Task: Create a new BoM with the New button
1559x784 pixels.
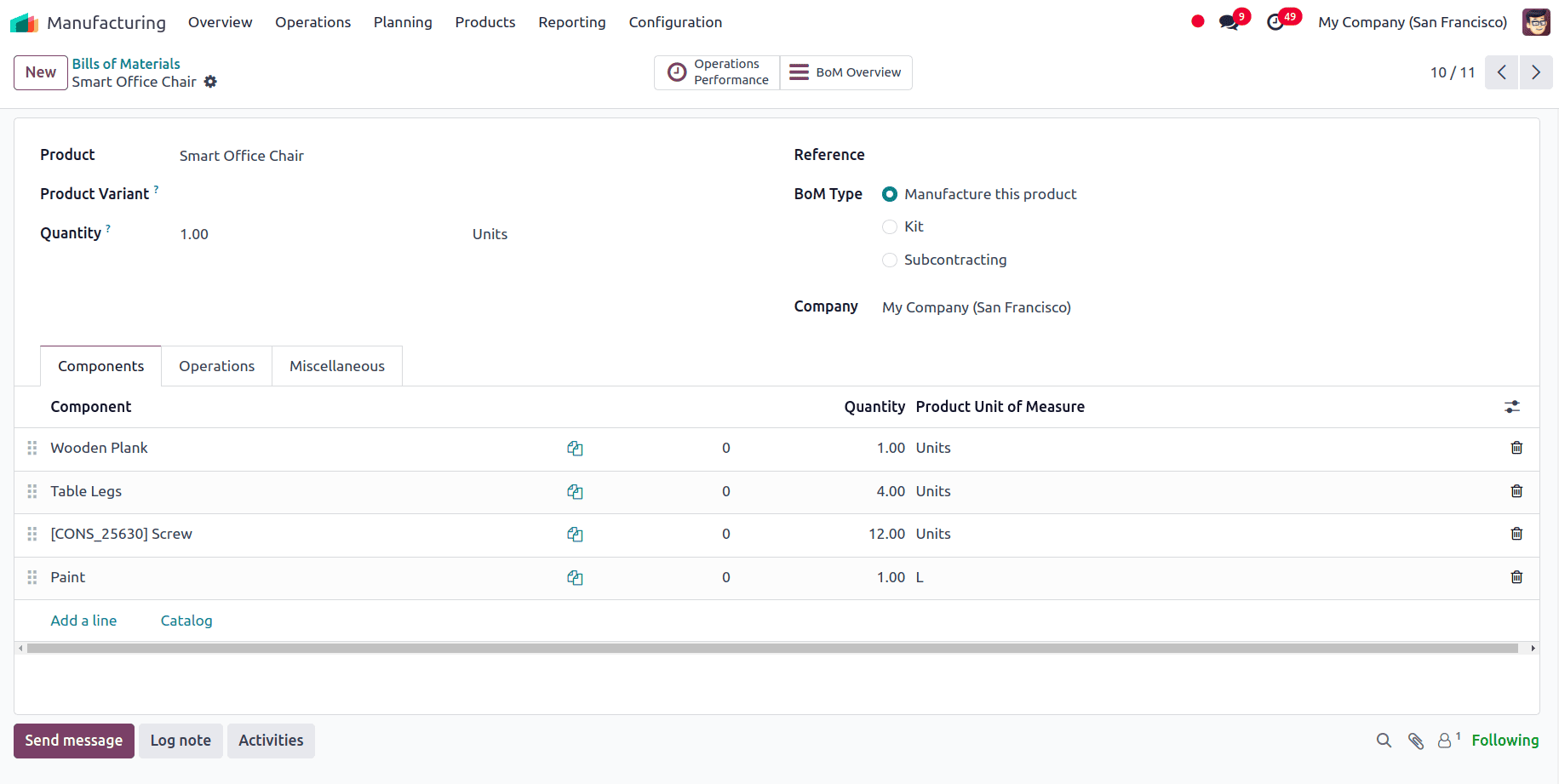Action: tap(40, 72)
